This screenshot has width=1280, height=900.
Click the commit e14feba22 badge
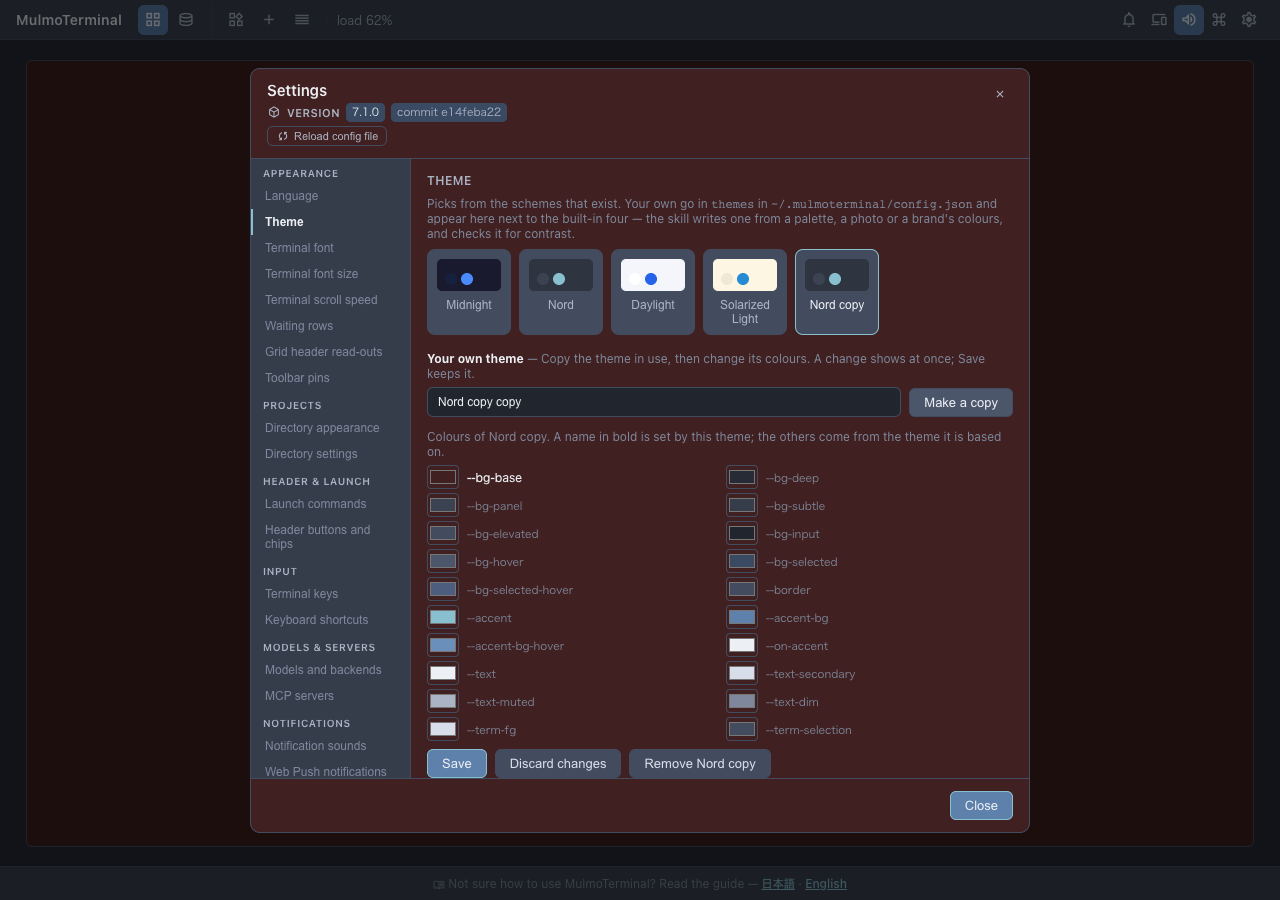(449, 112)
